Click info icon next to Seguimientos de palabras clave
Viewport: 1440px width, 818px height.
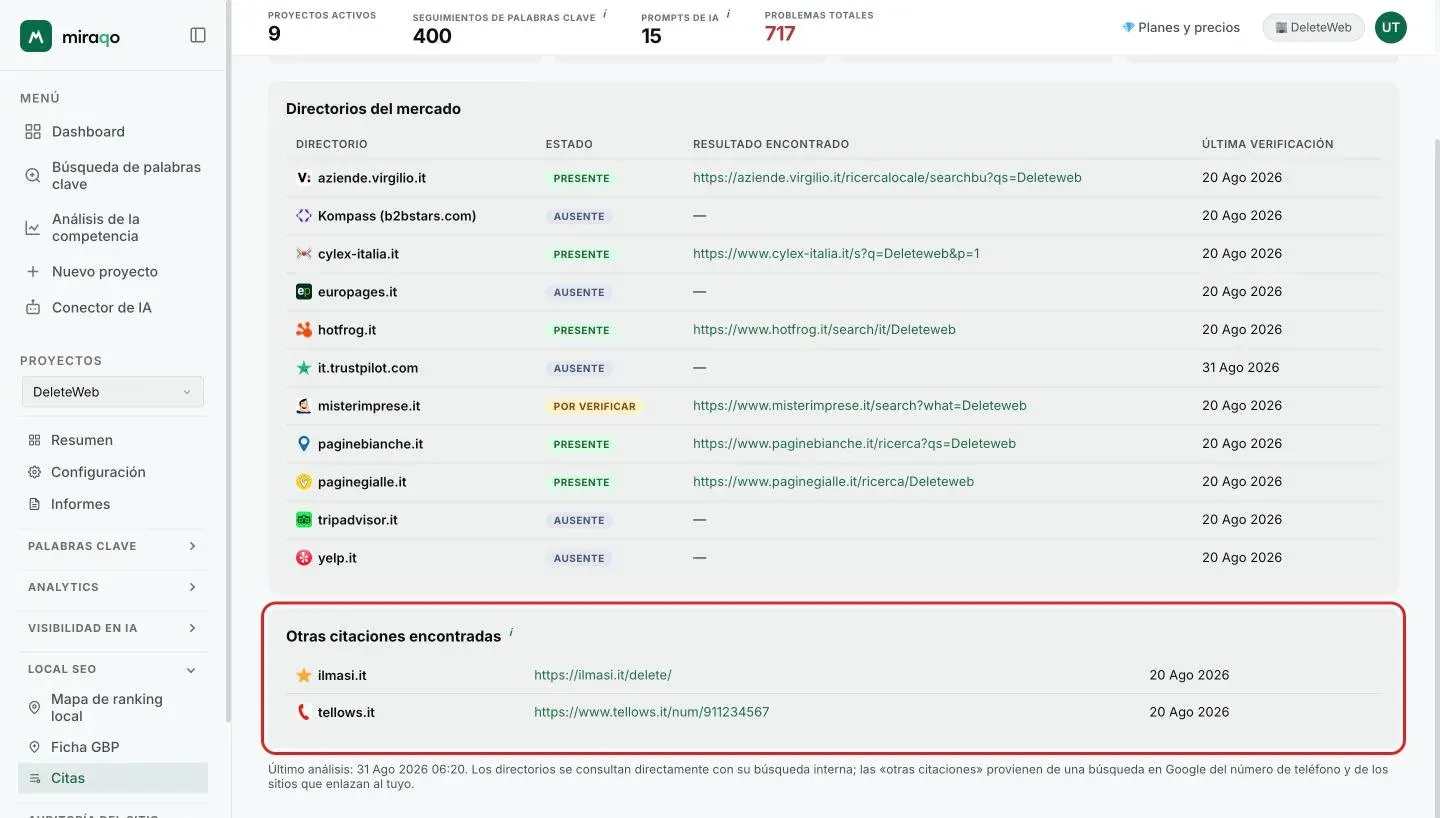[x=605, y=14]
